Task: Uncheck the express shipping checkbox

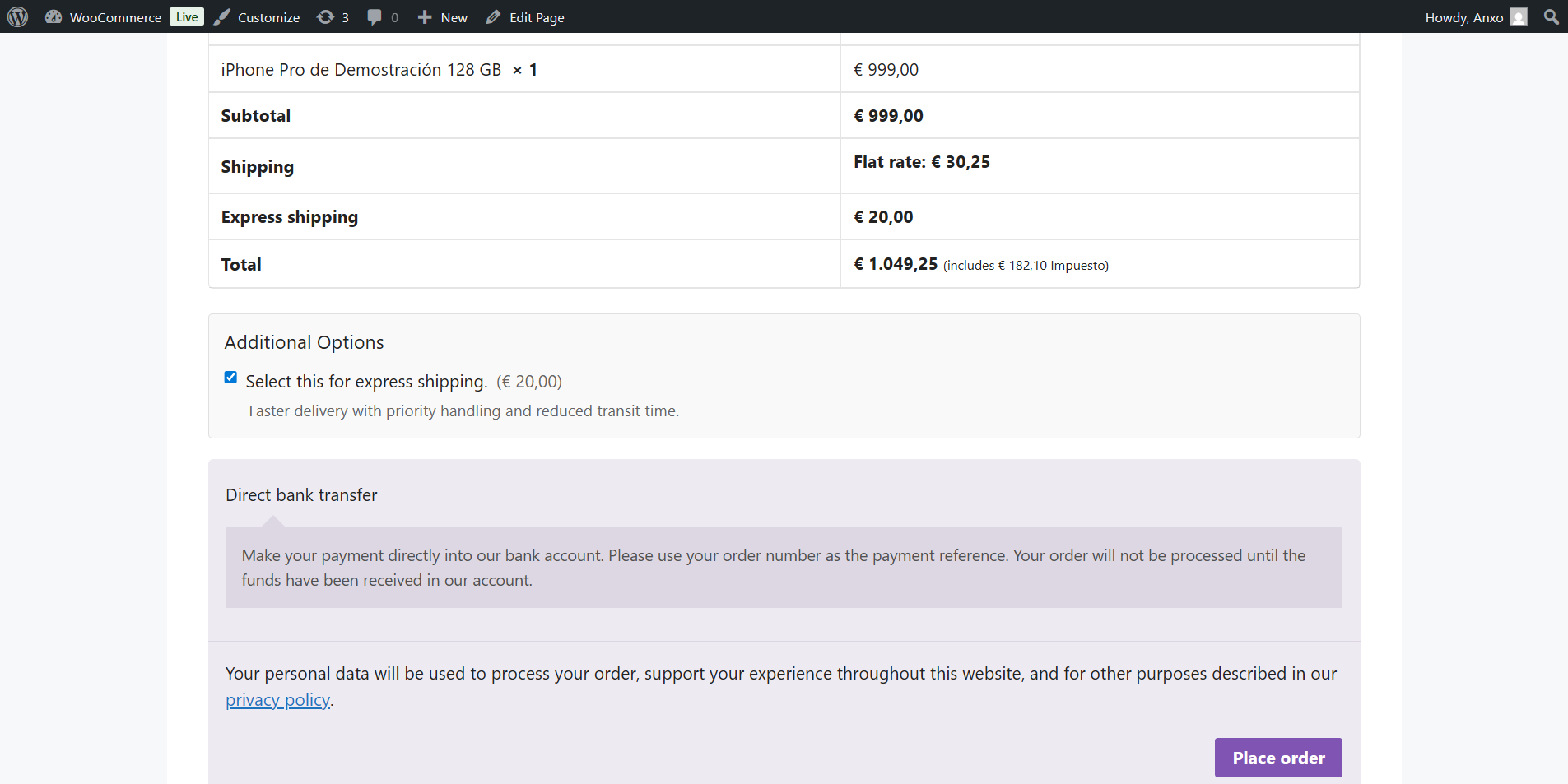Action: pos(230,378)
